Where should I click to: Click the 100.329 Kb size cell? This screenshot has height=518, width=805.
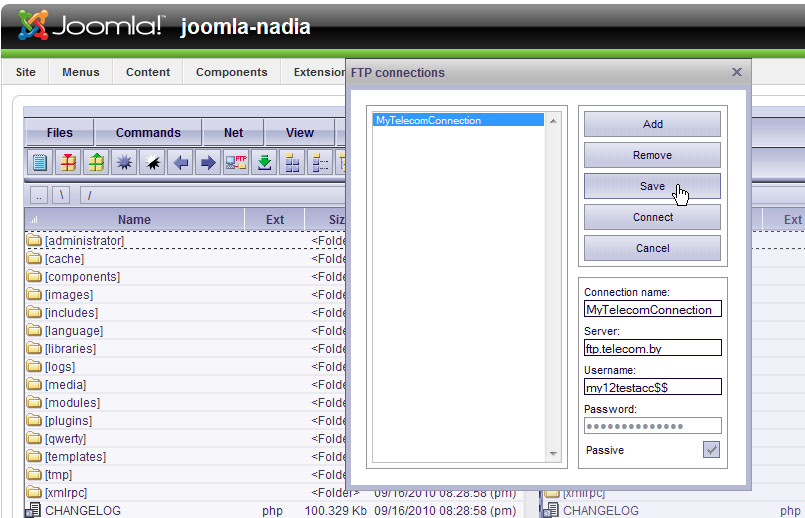click(x=335, y=511)
